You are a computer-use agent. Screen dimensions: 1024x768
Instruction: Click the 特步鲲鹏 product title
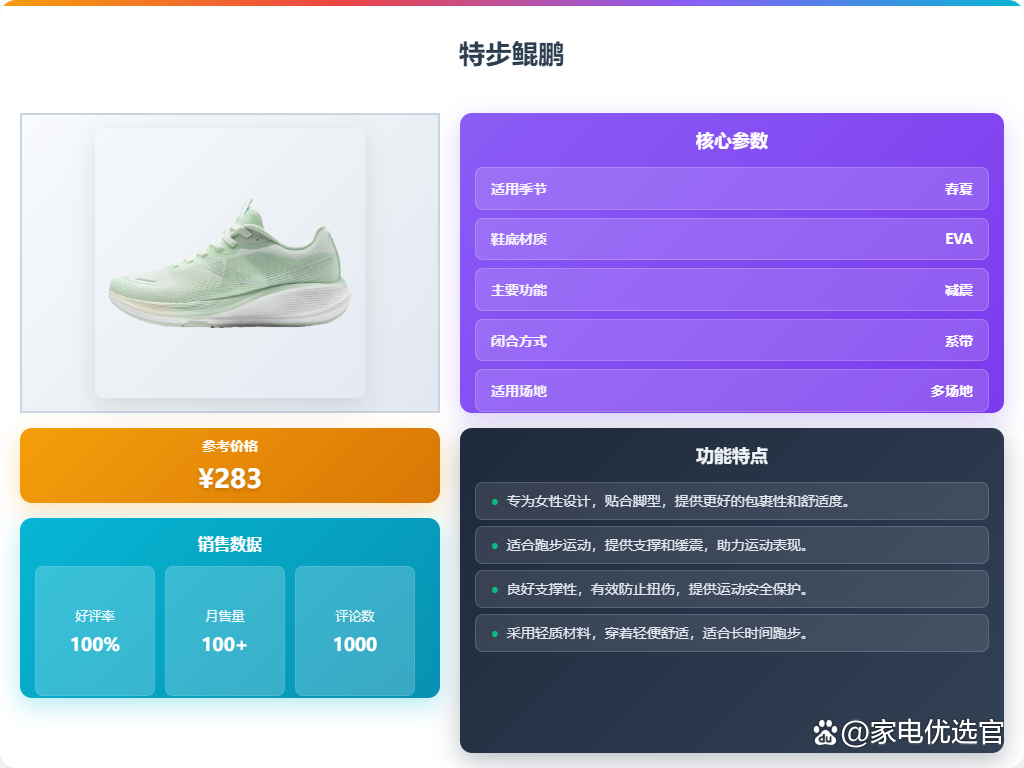[511, 54]
